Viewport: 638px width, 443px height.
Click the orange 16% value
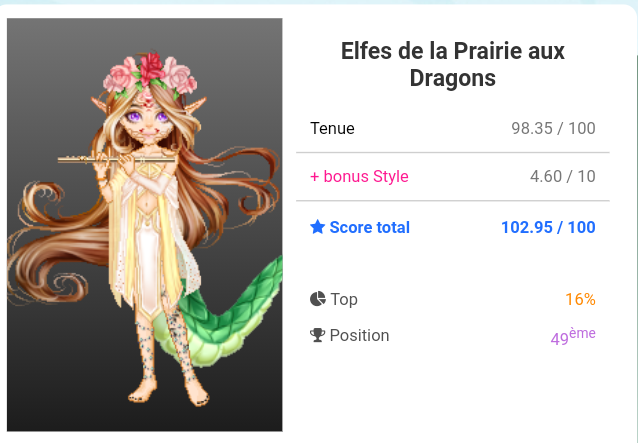coord(580,299)
